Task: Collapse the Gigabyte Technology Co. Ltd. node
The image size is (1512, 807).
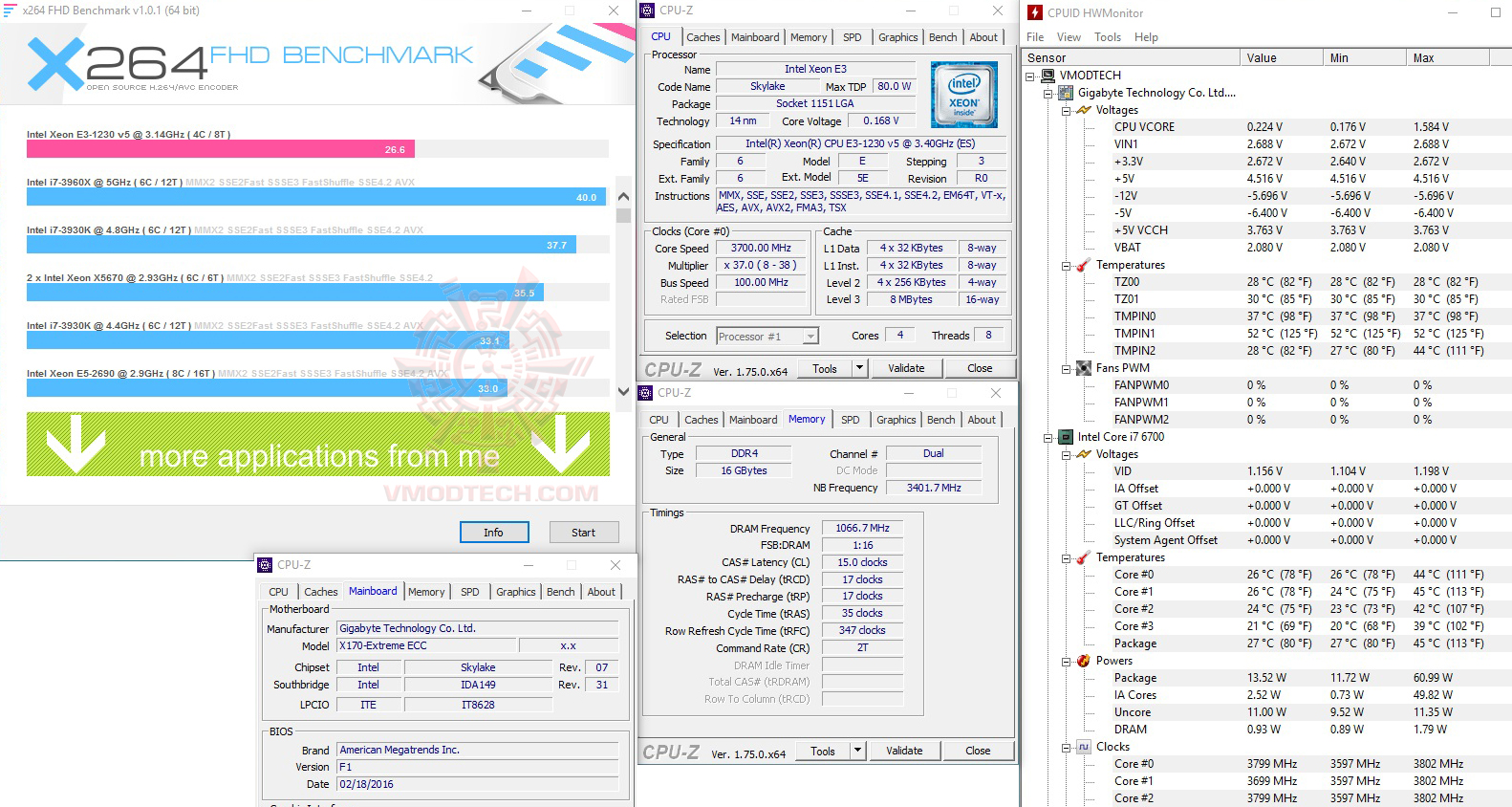Action: 1048,93
